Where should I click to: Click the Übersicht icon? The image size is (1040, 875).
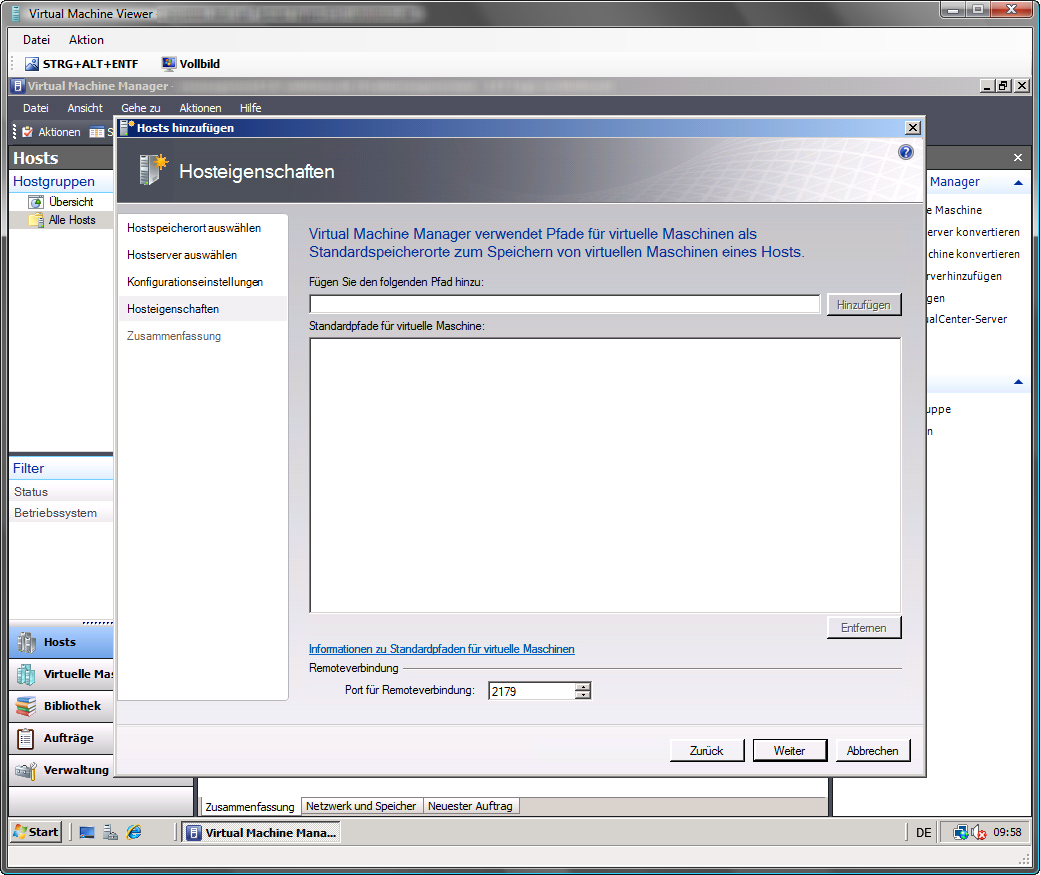tap(36, 202)
